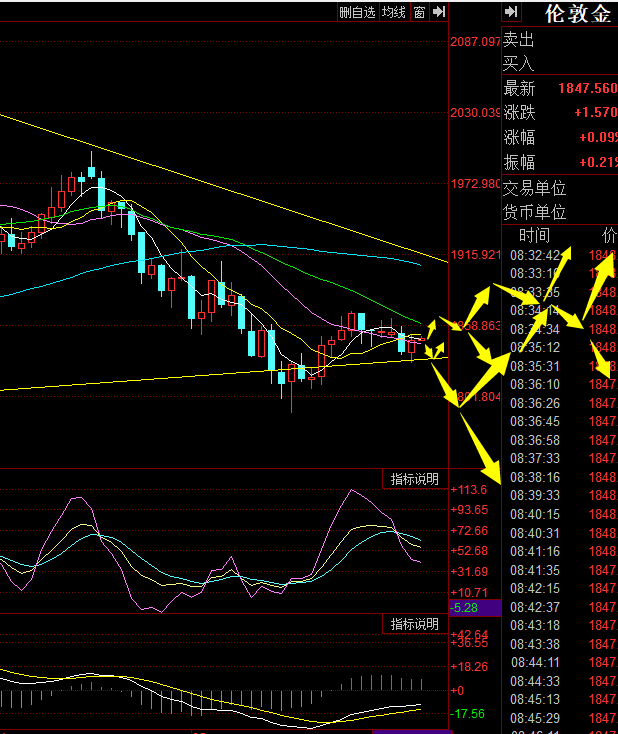Click the 1972.980 price axis label
Image resolution: width=618 pixels, height=734 pixels.
[475, 184]
